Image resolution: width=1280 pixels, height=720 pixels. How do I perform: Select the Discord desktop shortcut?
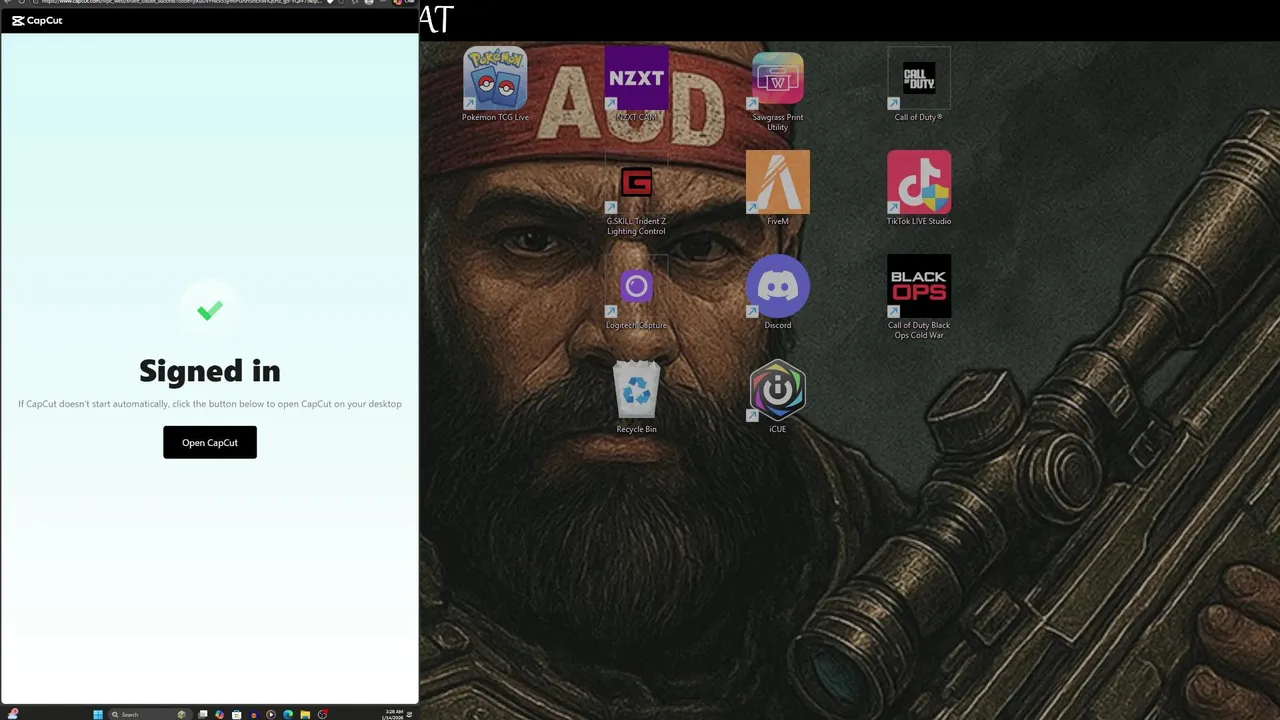[778, 293]
